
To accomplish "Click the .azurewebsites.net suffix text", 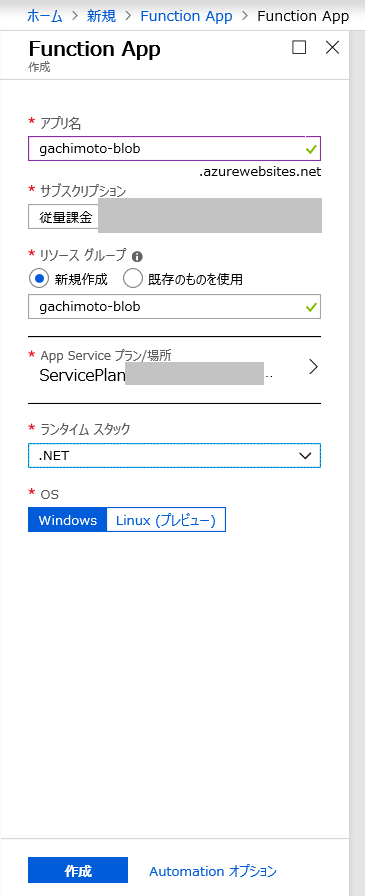I will tap(260, 172).
